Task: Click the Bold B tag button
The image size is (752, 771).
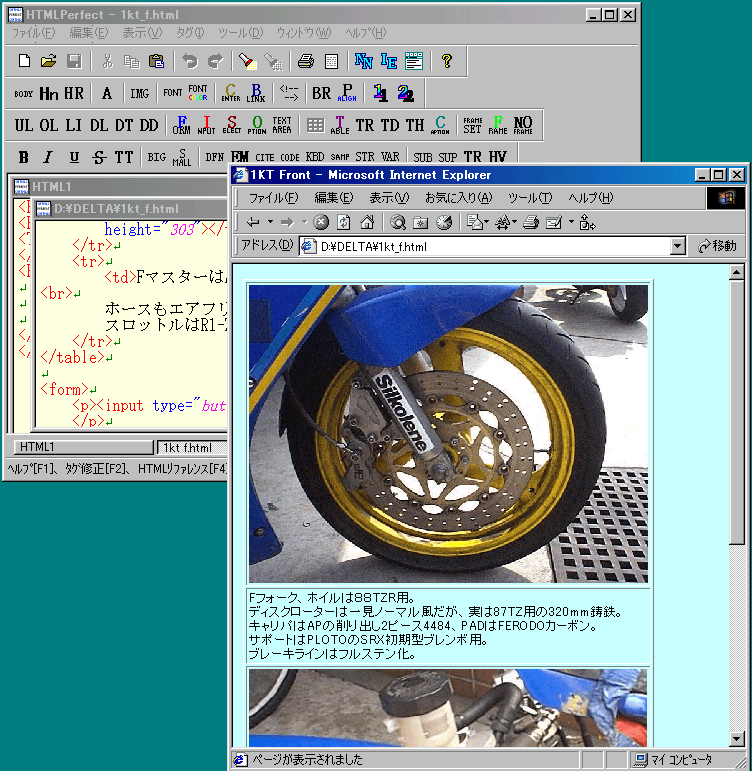Action: 22,157
